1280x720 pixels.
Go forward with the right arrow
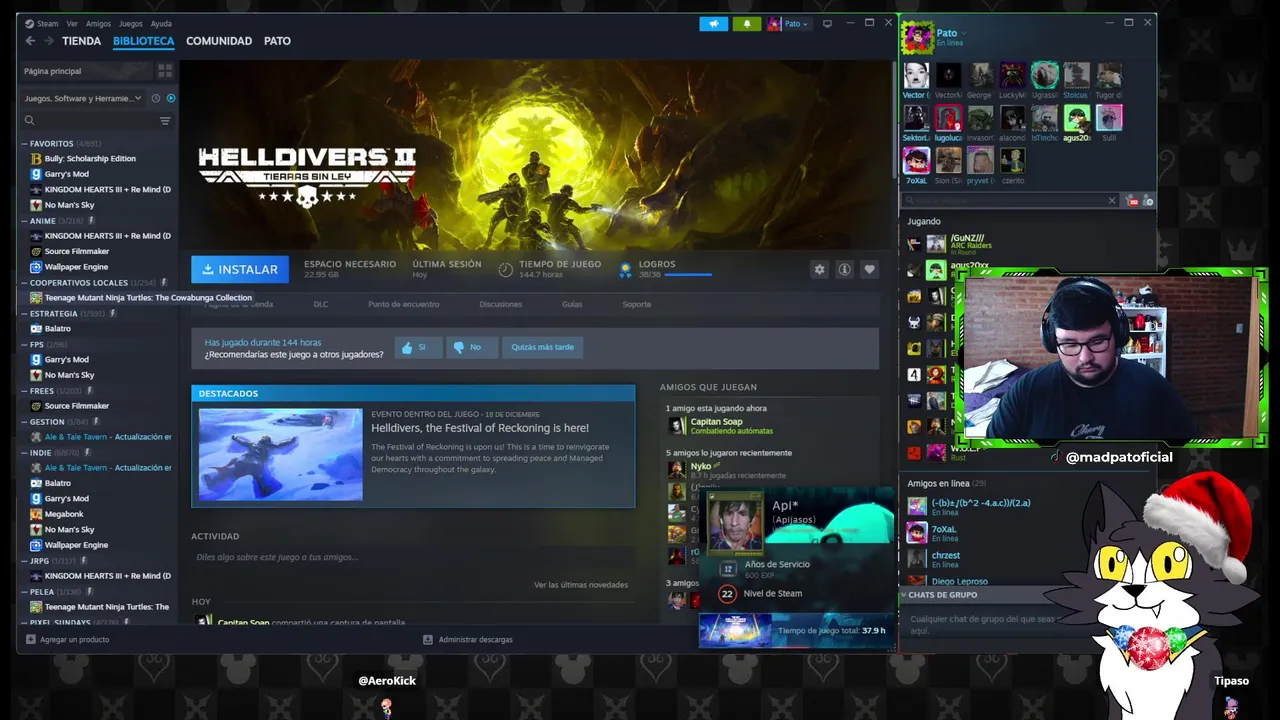(x=47, y=41)
